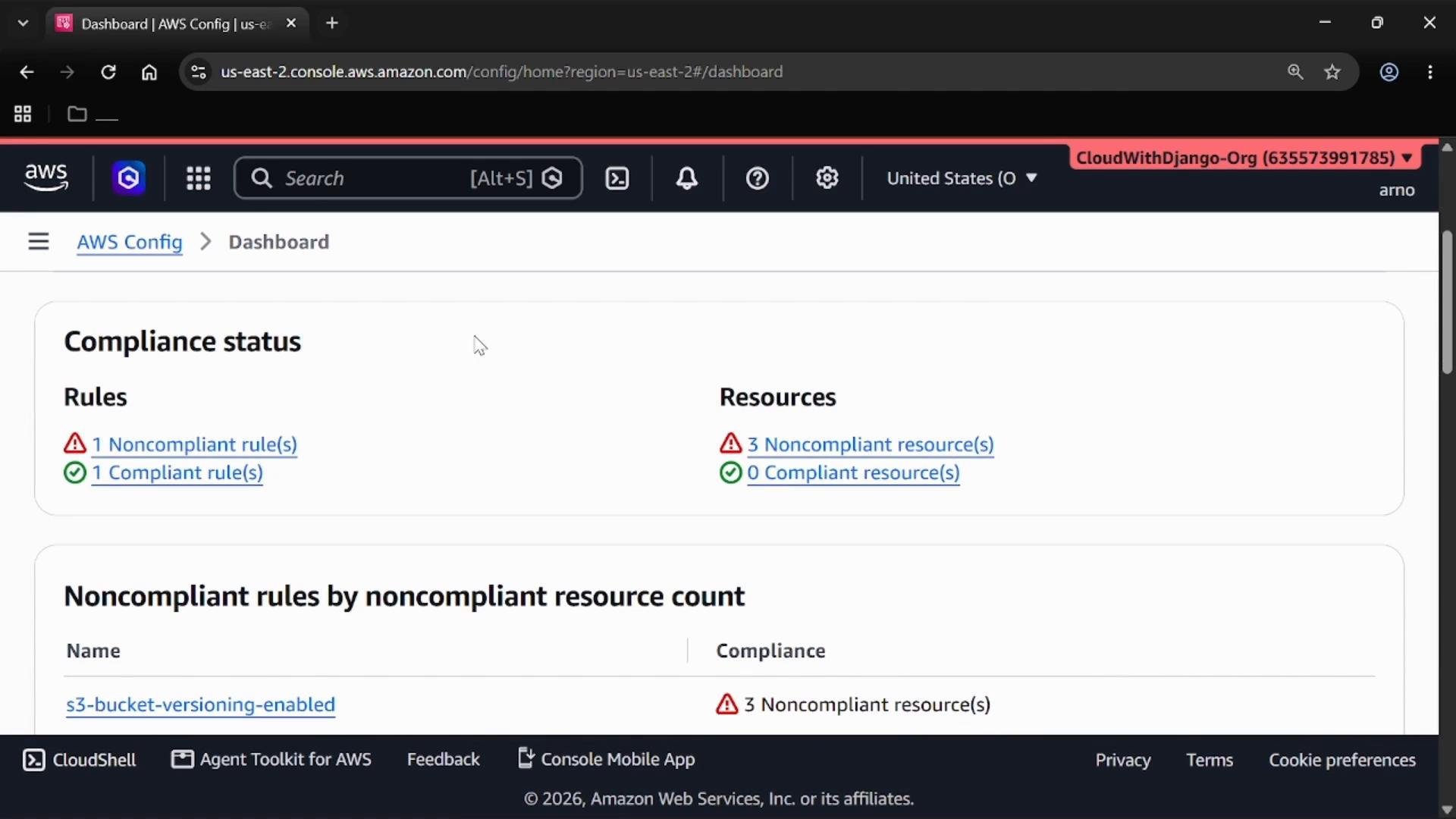Reload the browser page
1456x819 pixels.
(108, 72)
